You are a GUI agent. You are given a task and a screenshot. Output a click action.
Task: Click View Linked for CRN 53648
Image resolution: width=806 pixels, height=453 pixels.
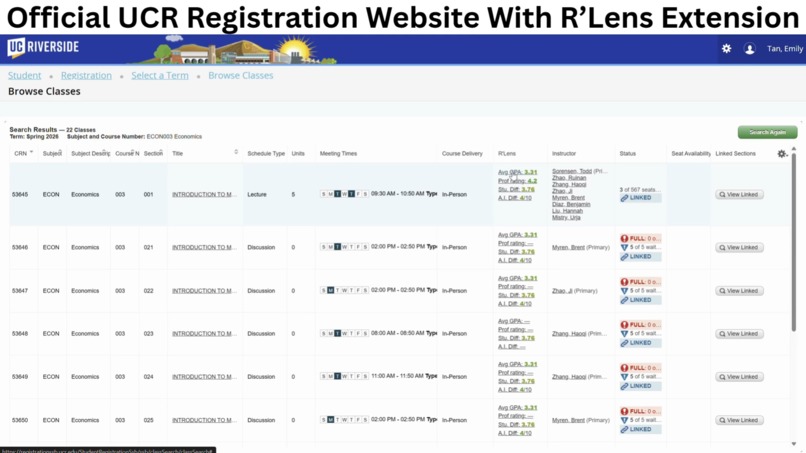(x=739, y=334)
